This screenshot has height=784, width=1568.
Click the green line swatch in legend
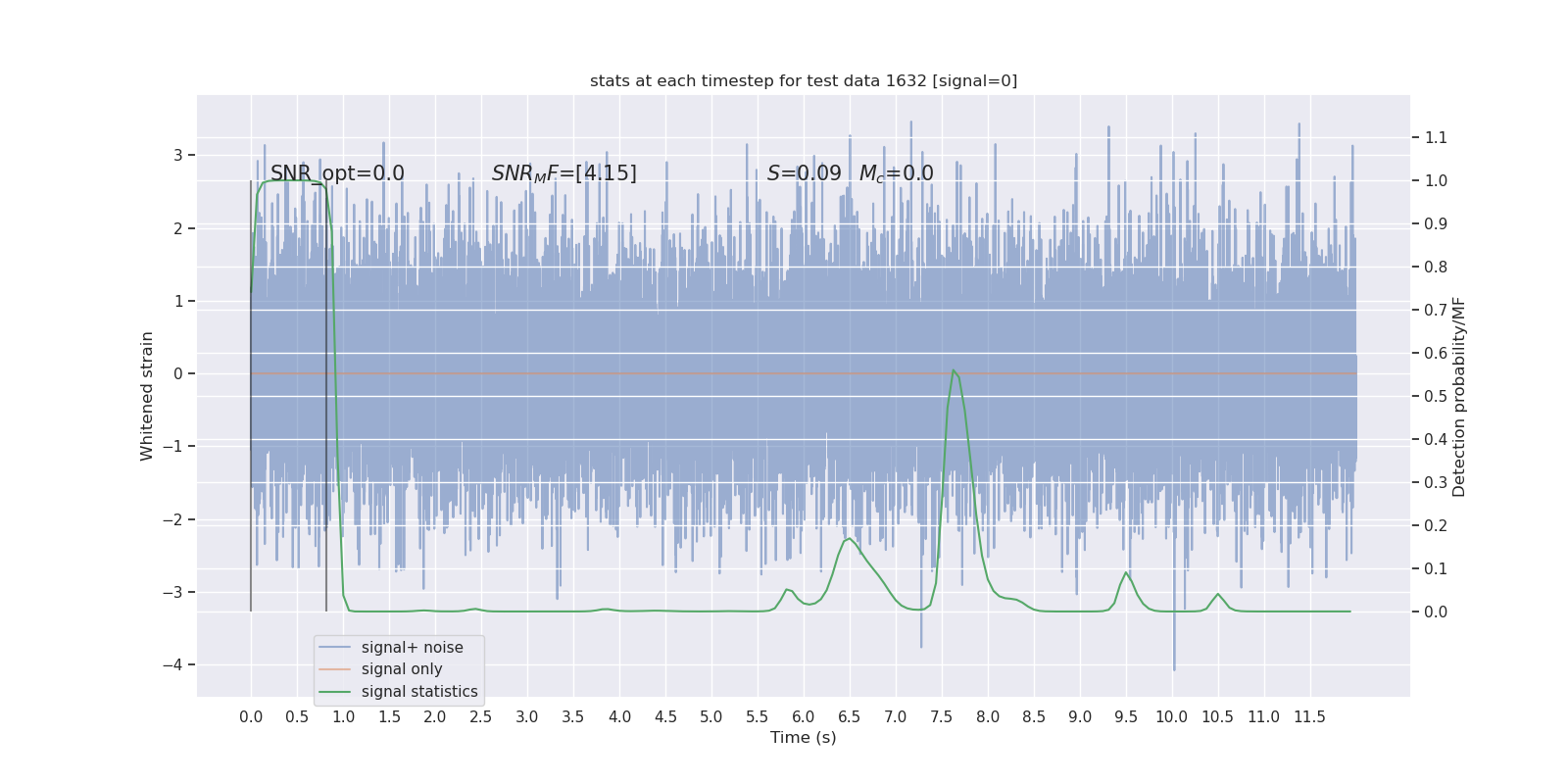click(334, 692)
